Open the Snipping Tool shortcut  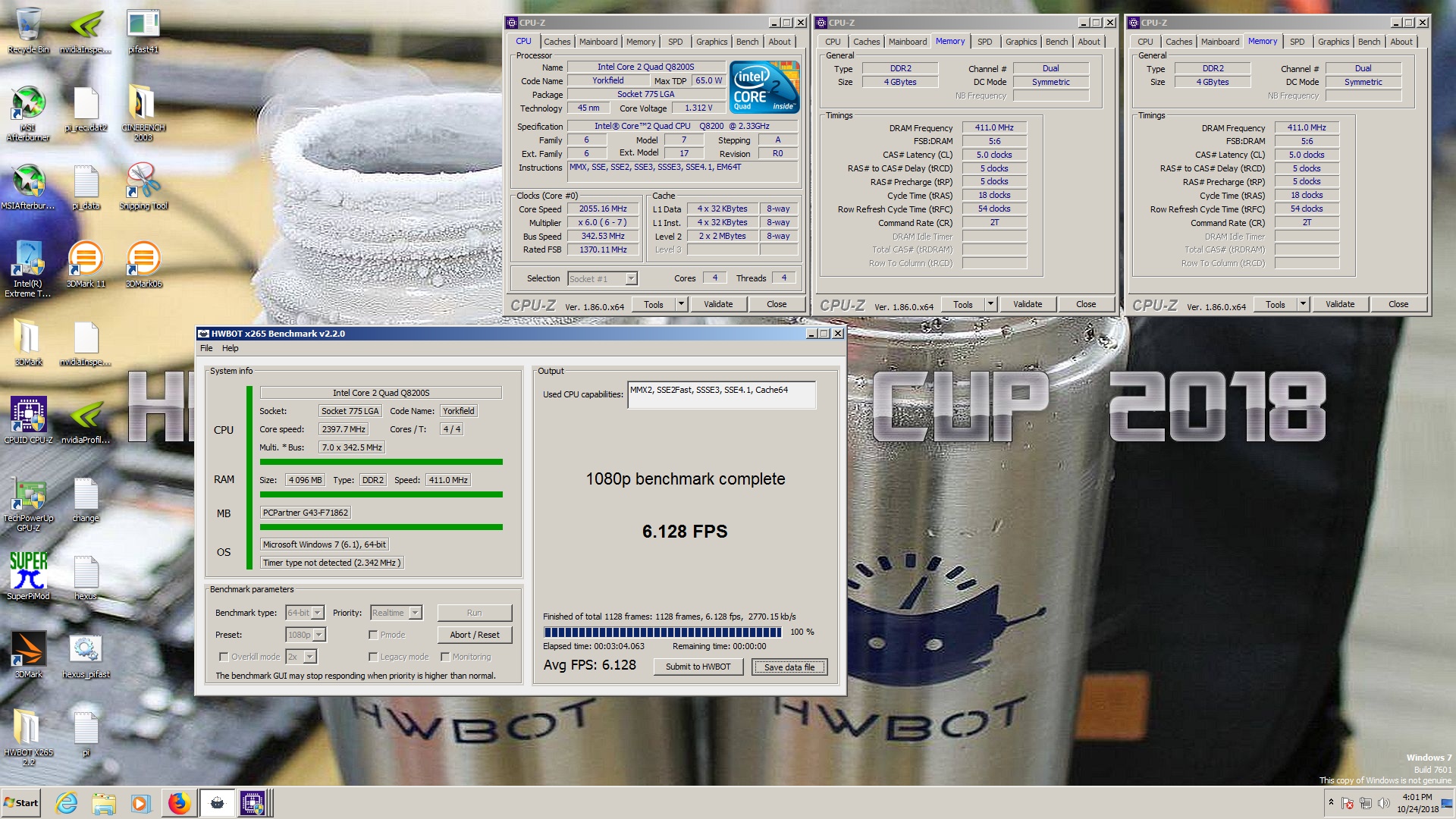[143, 187]
